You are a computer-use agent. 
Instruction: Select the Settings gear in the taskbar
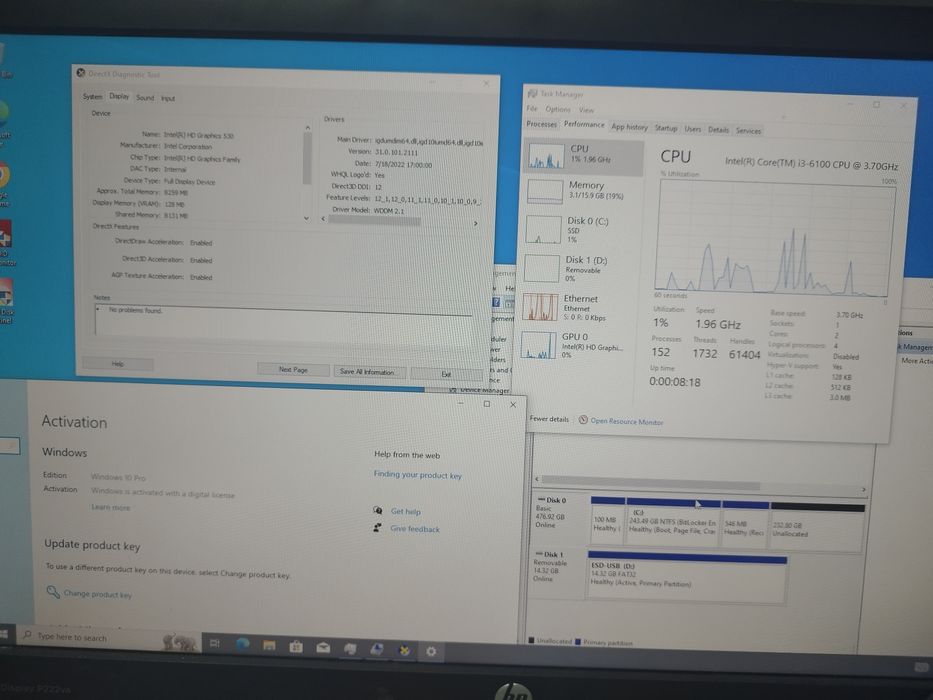coord(431,652)
